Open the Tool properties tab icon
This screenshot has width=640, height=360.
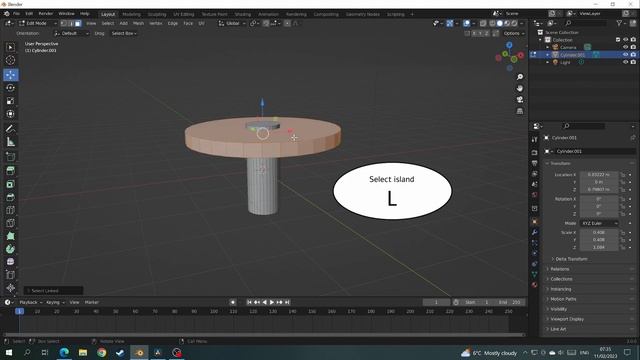(x=535, y=140)
